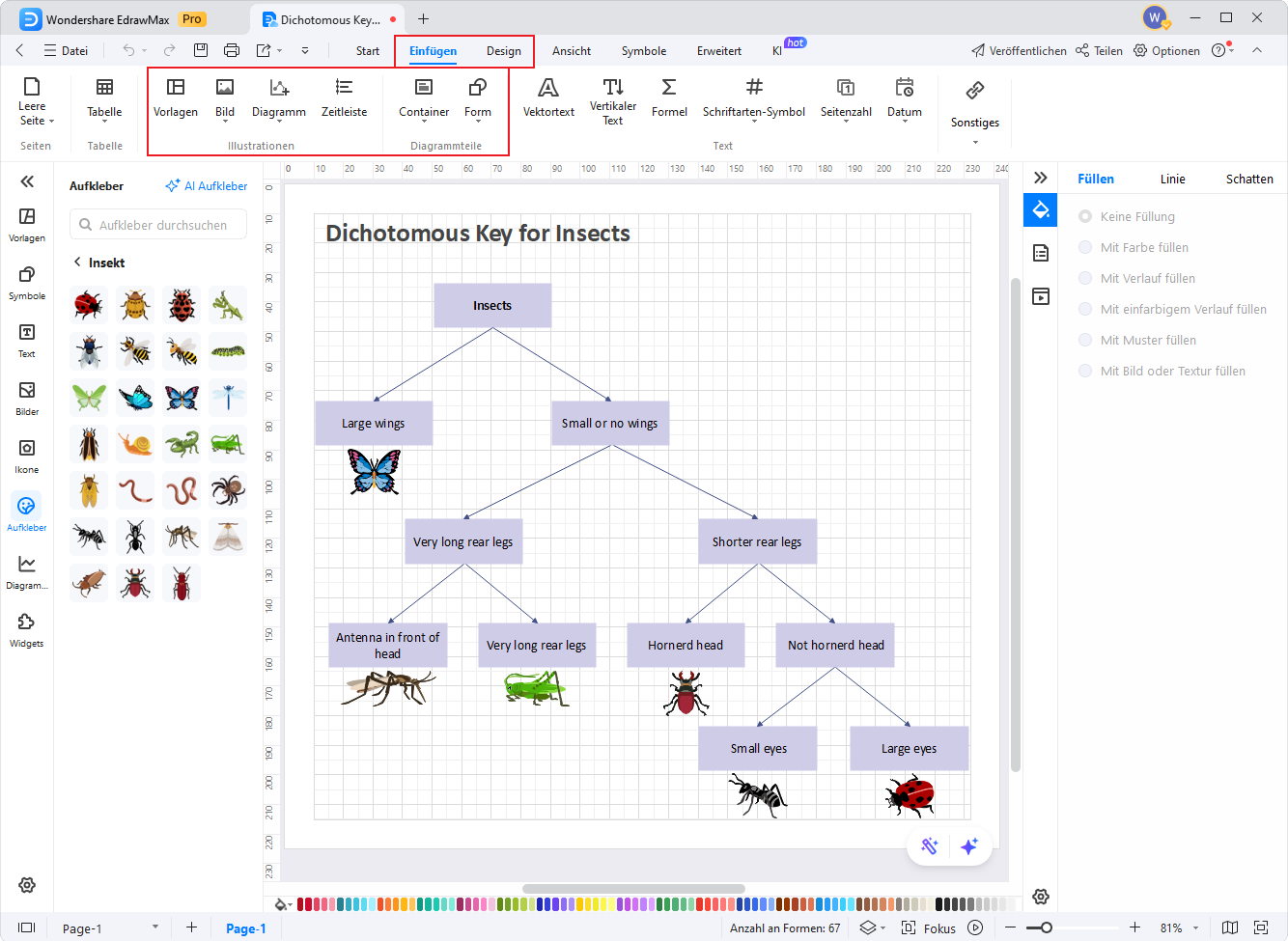Switch to the Ansicht ribbon tab
The height and width of the screenshot is (941, 1288).
[x=572, y=51]
